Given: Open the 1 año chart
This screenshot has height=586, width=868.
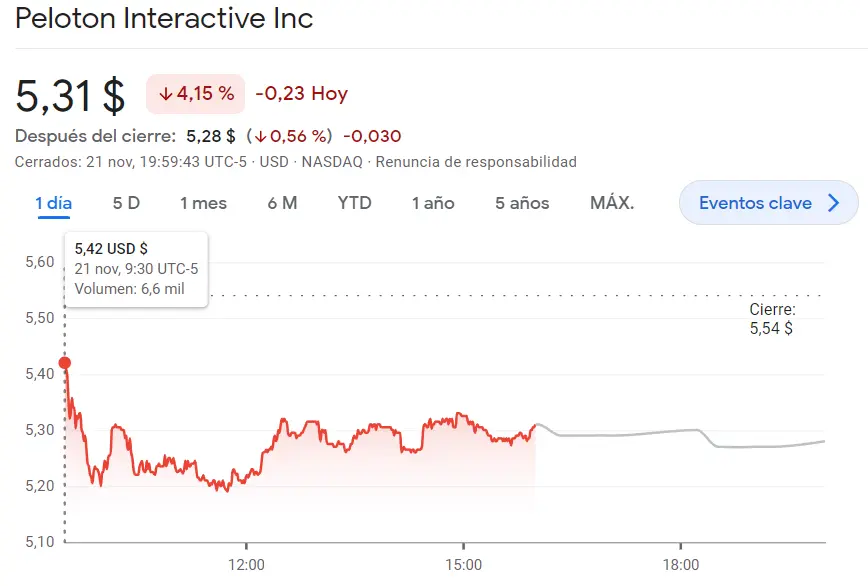Looking at the screenshot, I should click(433, 202).
